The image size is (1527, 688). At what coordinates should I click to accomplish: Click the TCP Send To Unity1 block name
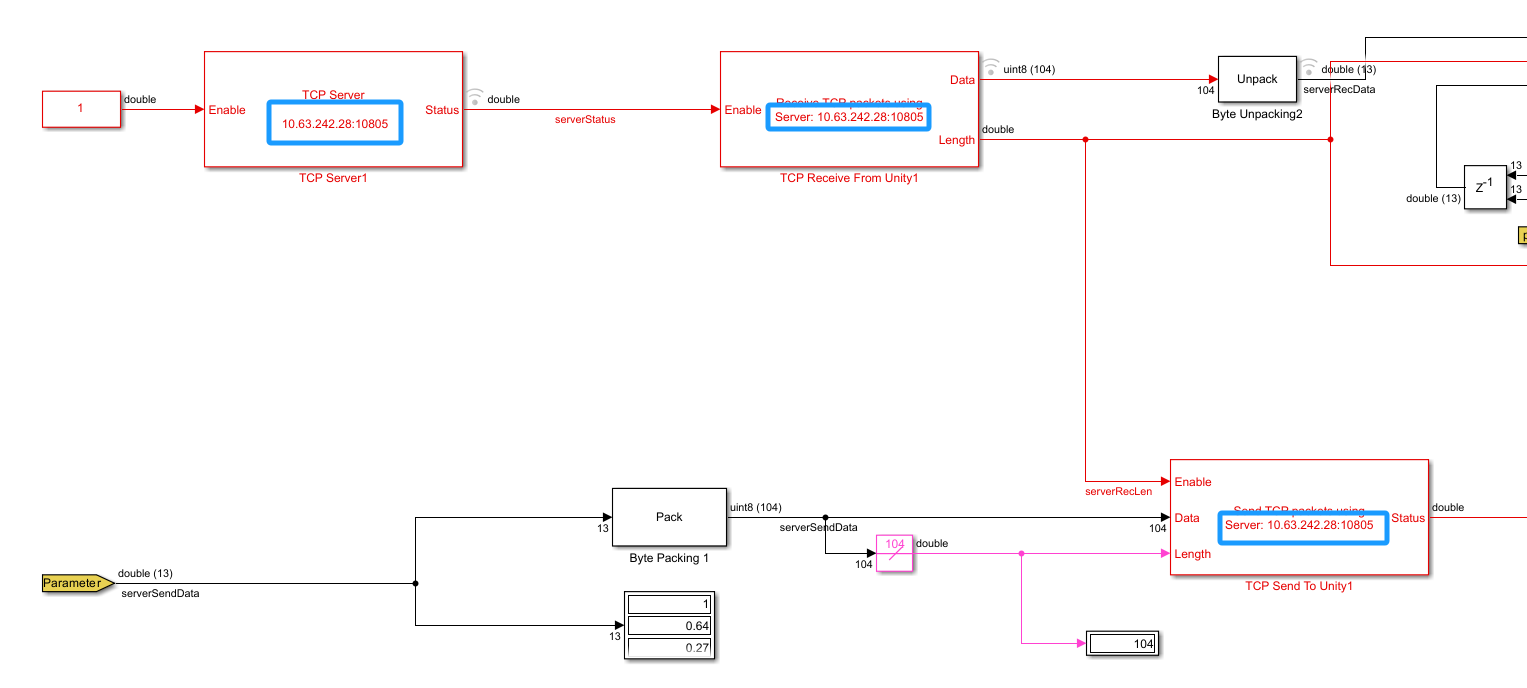[x=1298, y=587]
